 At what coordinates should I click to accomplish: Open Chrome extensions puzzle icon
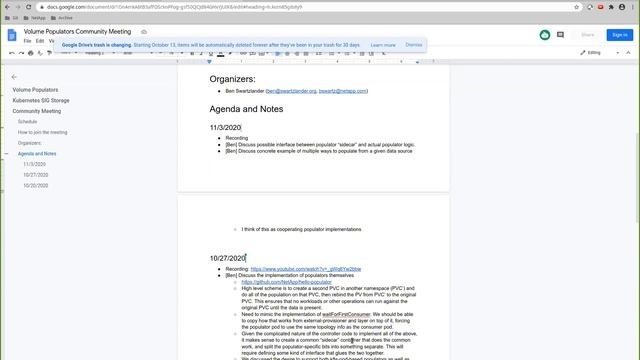611,7
